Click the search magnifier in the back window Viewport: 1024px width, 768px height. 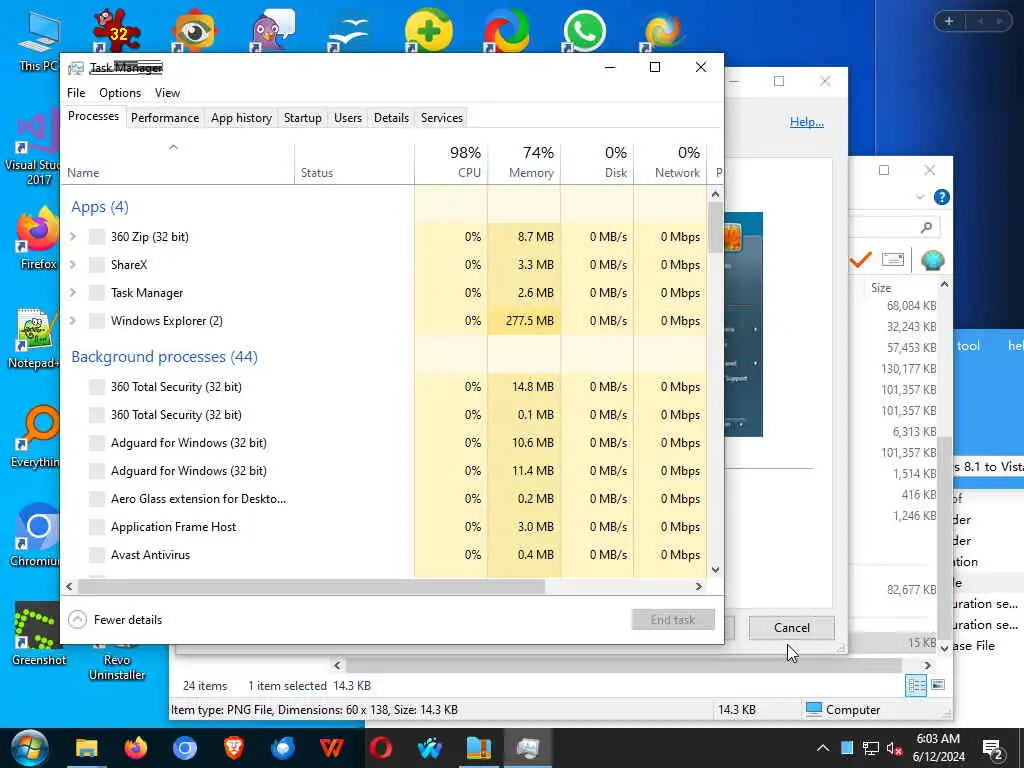pos(926,227)
